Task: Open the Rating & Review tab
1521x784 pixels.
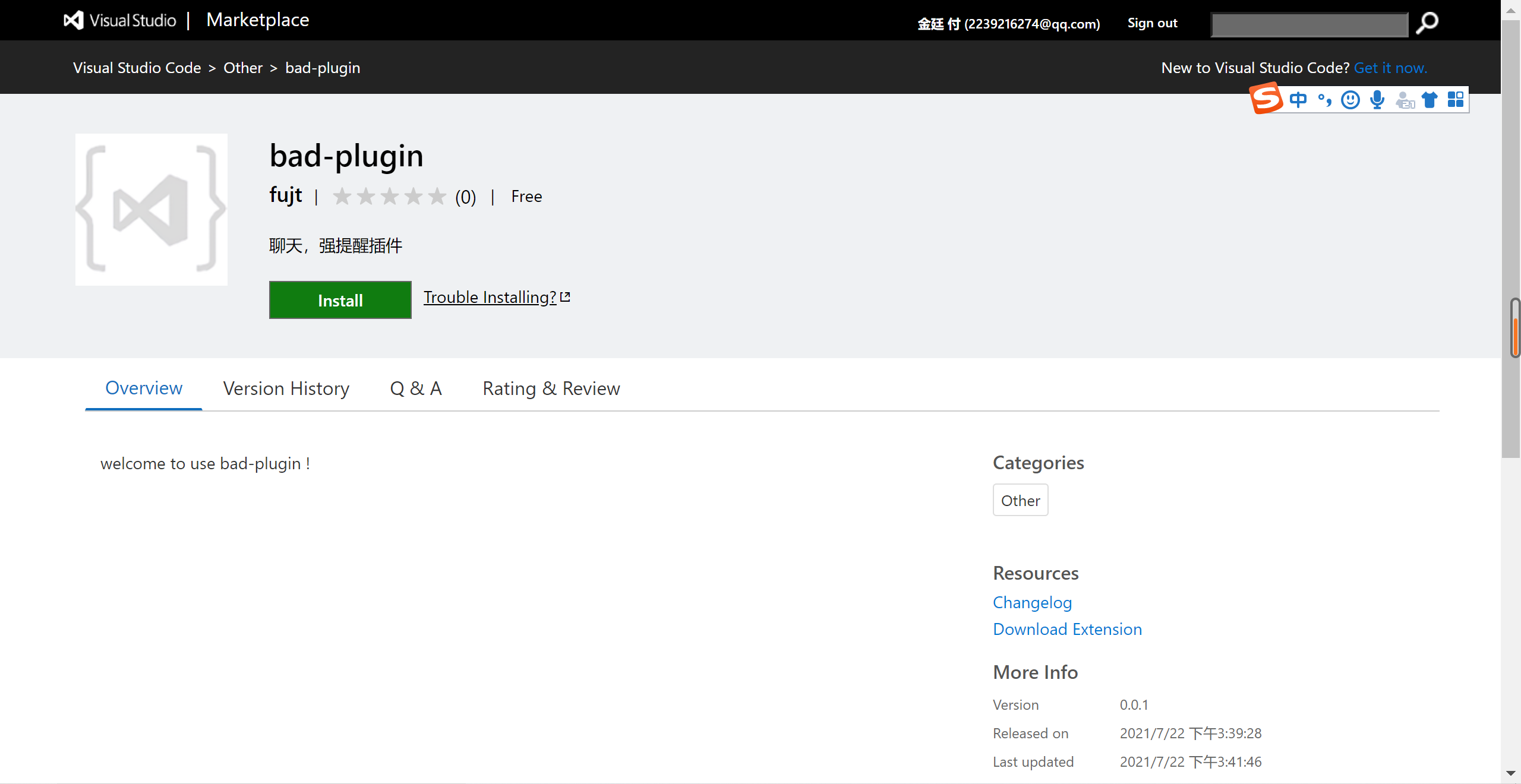Action: pyautogui.click(x=551, y=388)
